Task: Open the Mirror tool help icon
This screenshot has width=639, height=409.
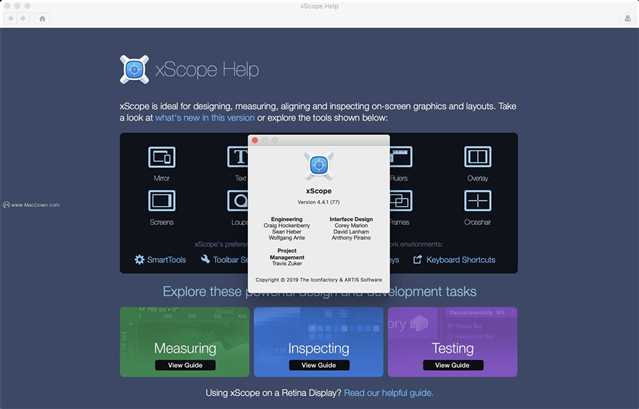Action: [162, 157]
